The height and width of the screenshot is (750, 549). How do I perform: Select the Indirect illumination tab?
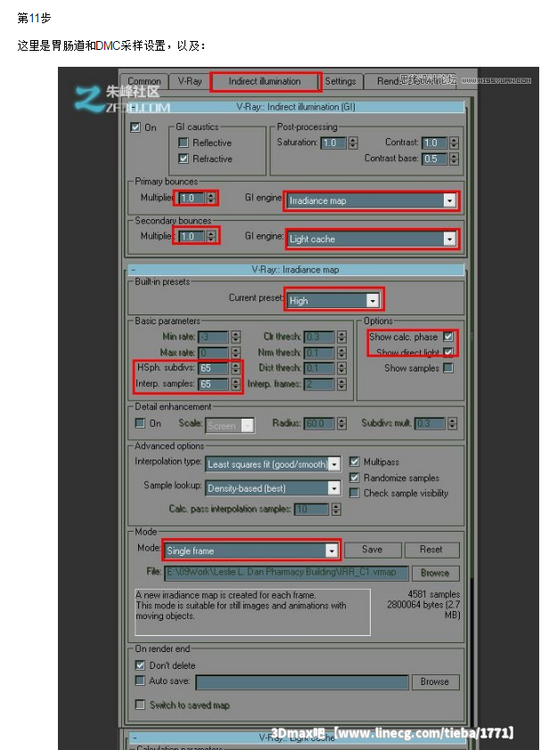pos(265,81)
